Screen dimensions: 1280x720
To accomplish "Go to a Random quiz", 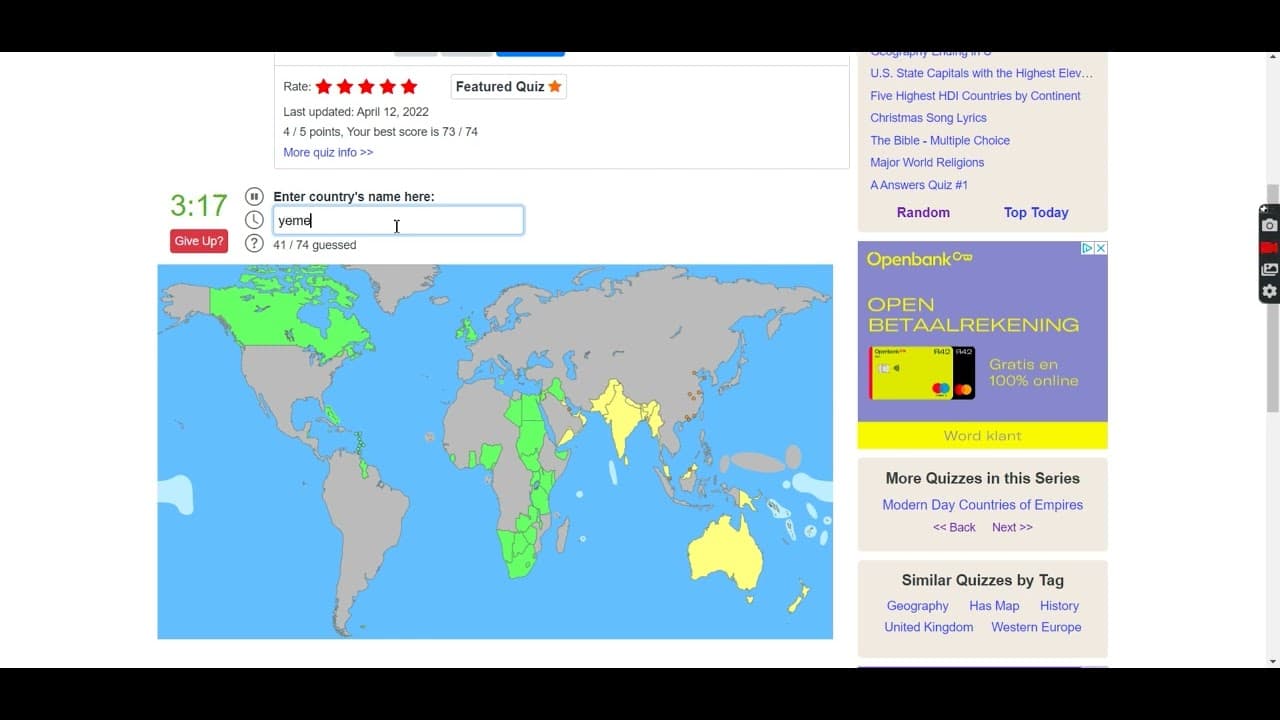I will tap(923, 212).
